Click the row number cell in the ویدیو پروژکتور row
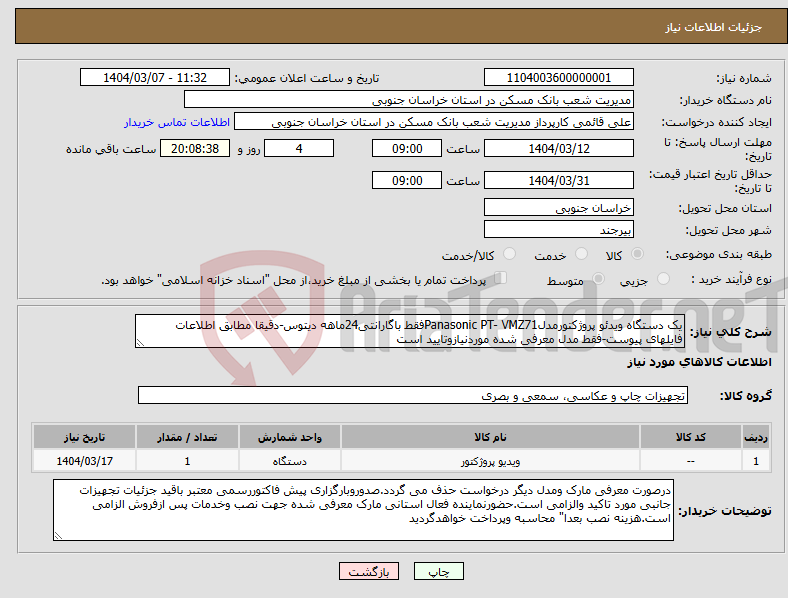This screenshot has width=788, height=598. 756,461
